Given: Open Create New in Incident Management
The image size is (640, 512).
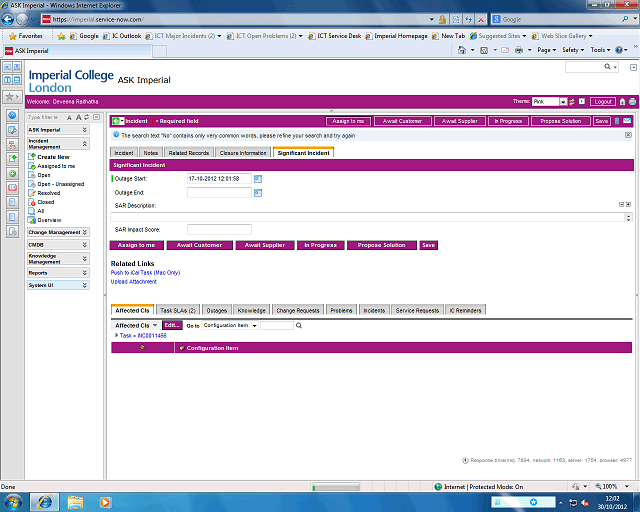Looking at the screenshot, I should (x=53, y=157).
